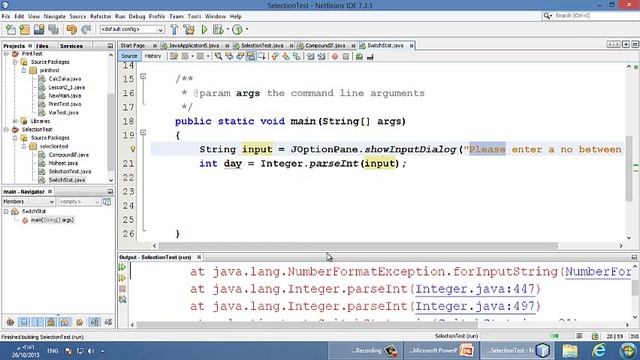The height and width of the screenshot is (360, 640).
Task: Expand the Libraries node under PrintTest
Action: pos(15,121)
